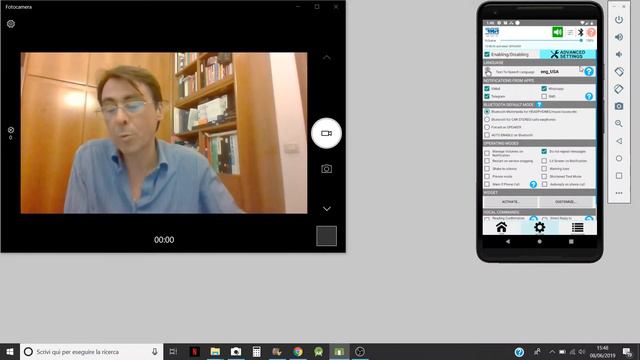Move to previous camera mode chevron
This screenshot has height=360, width=640.
click(x=327, y=58)
